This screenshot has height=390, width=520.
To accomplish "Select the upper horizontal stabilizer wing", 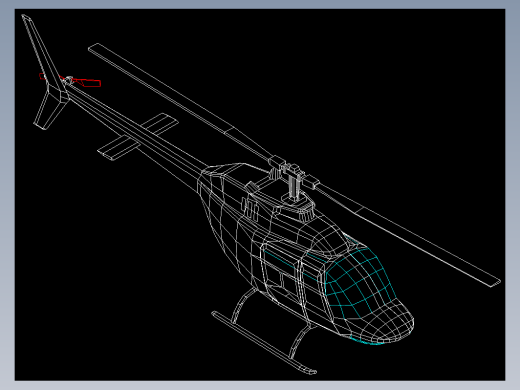I will tap(160, 123).
